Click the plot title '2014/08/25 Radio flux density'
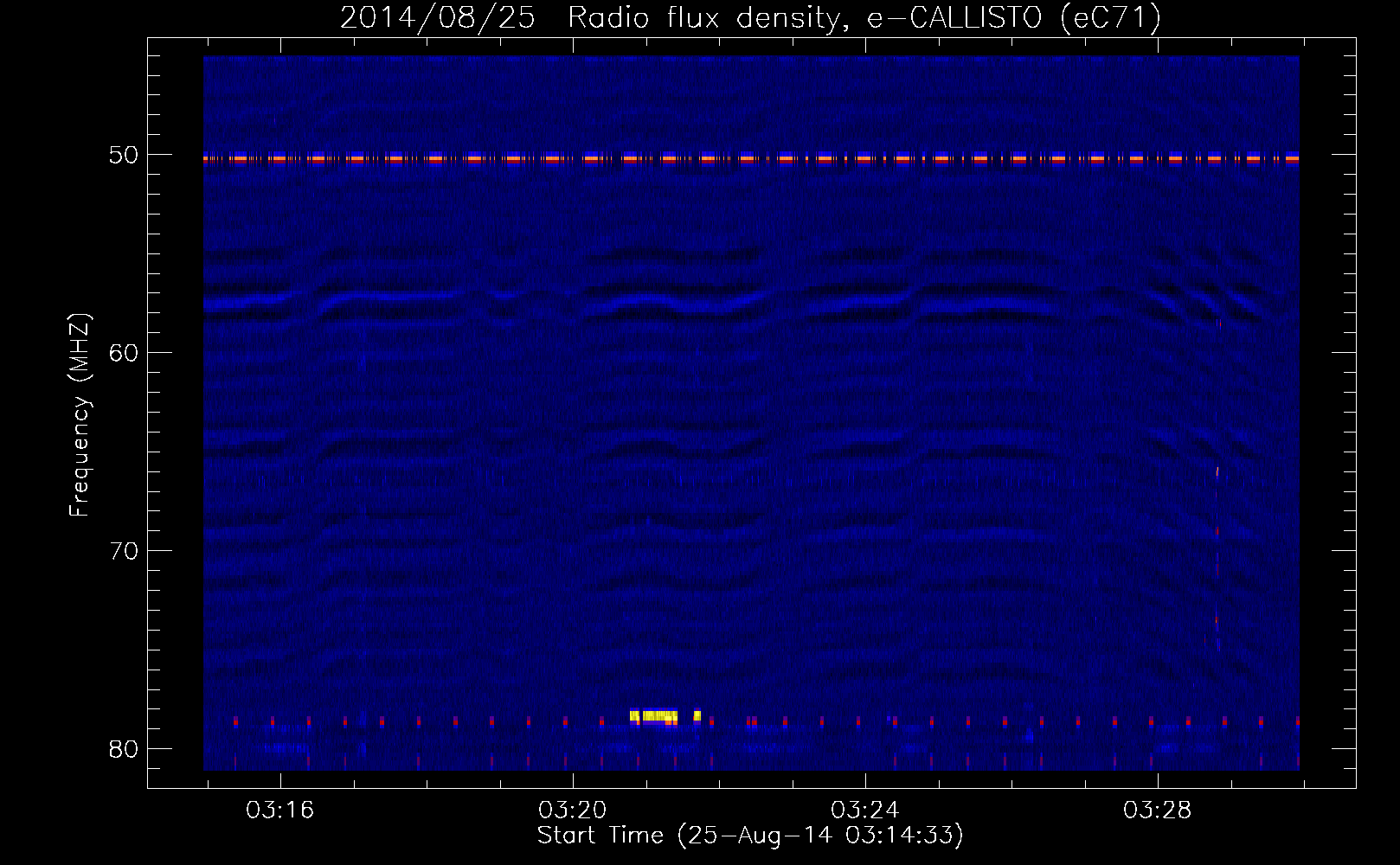Screen dimensions: 1400x865 pos(750,17)
